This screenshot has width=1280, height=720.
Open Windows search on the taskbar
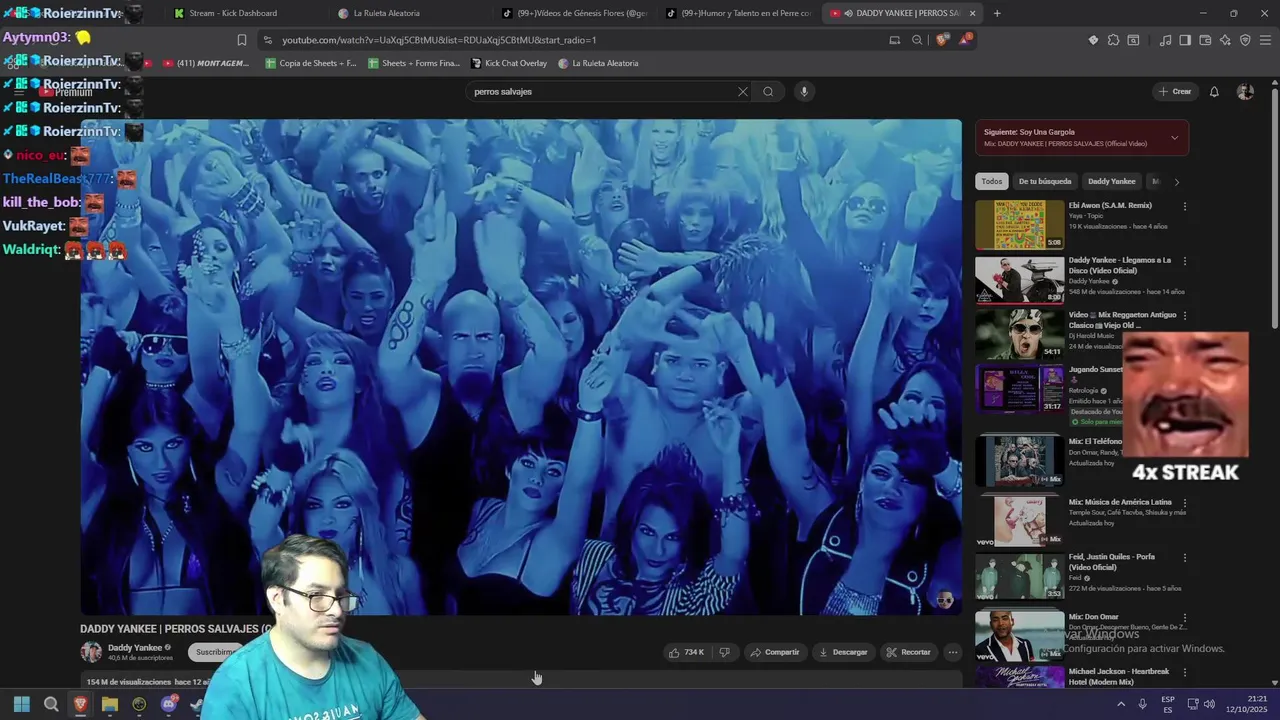(51, 704)
